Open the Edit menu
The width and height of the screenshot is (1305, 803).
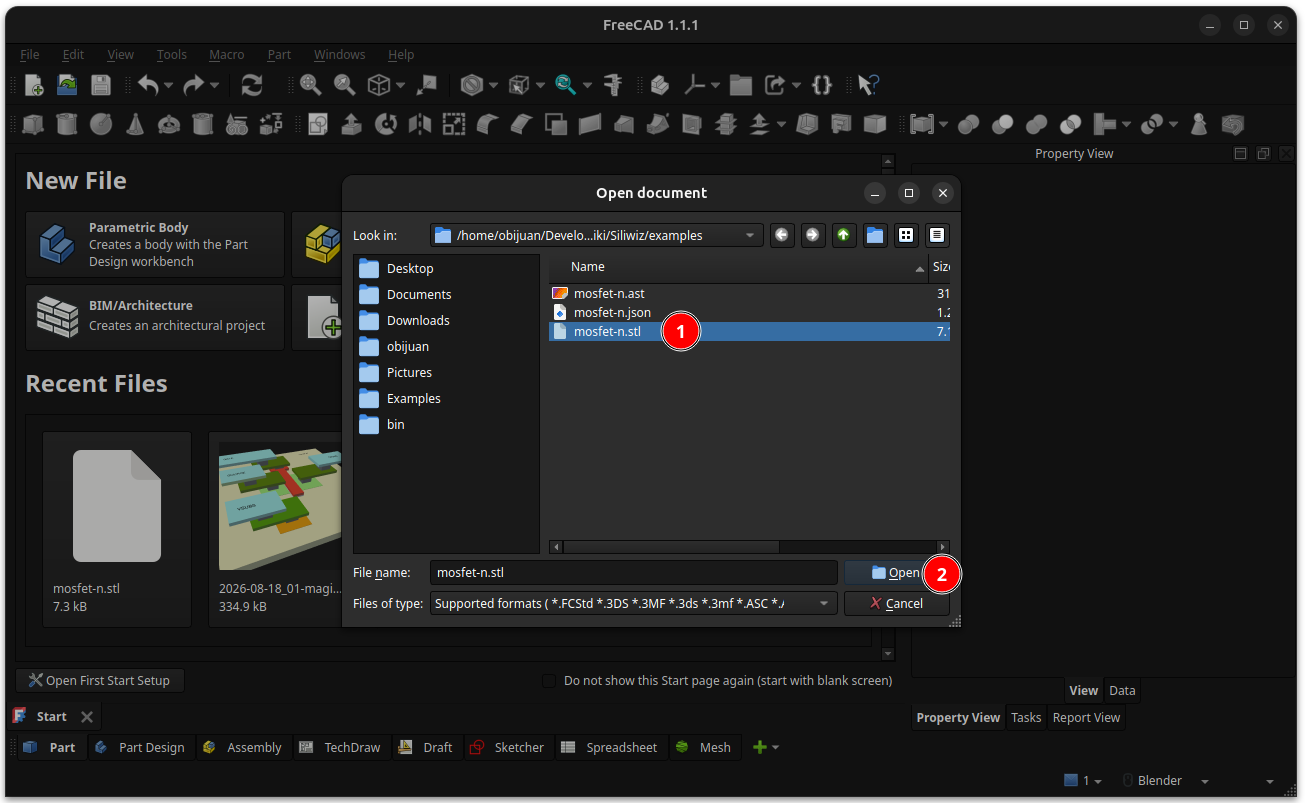coord(73,55)
